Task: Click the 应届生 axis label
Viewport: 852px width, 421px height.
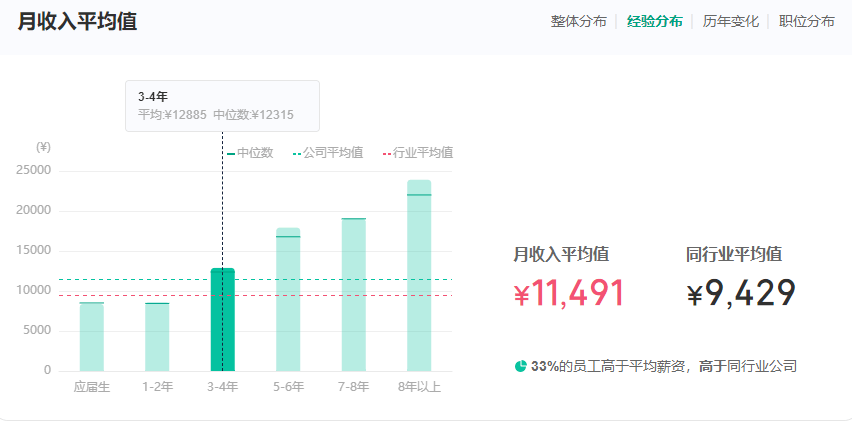Action: [x=92, y=386]
